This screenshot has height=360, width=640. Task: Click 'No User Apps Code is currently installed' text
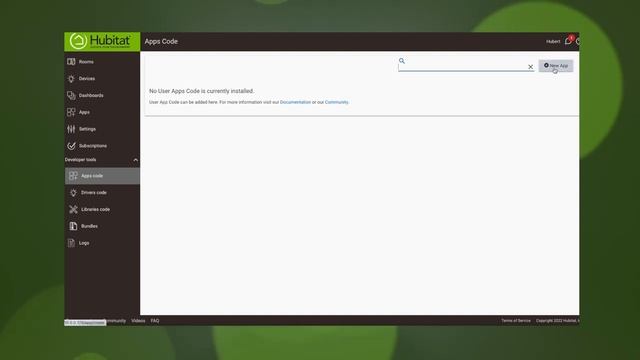pyautogui.click(x=201, y=91)
